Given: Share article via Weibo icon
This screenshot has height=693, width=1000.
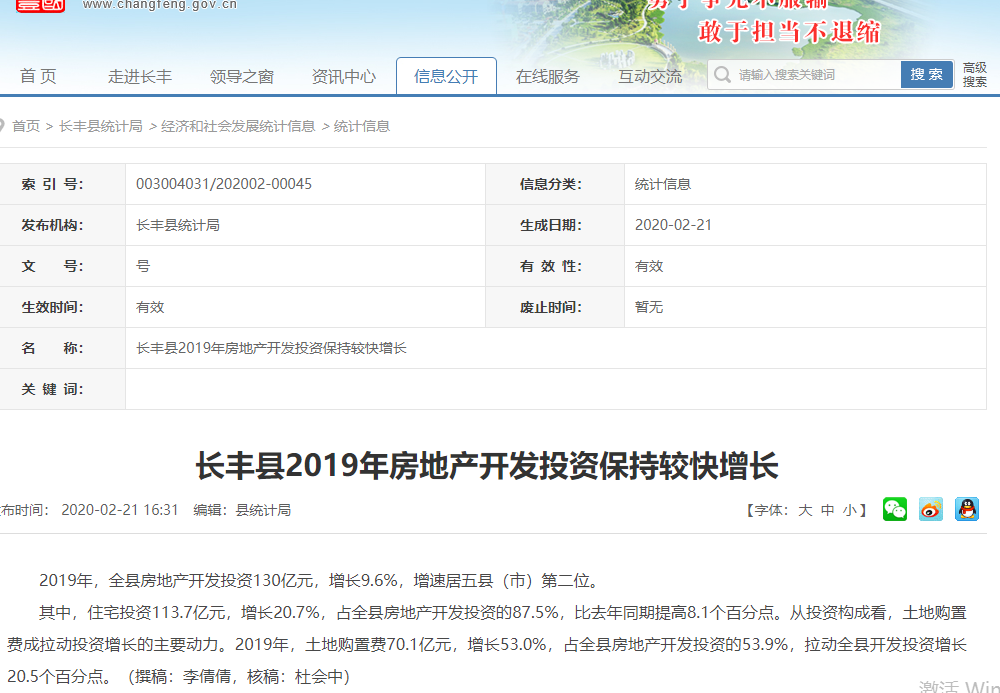Looking at the screenshot, I should (931, 509).
